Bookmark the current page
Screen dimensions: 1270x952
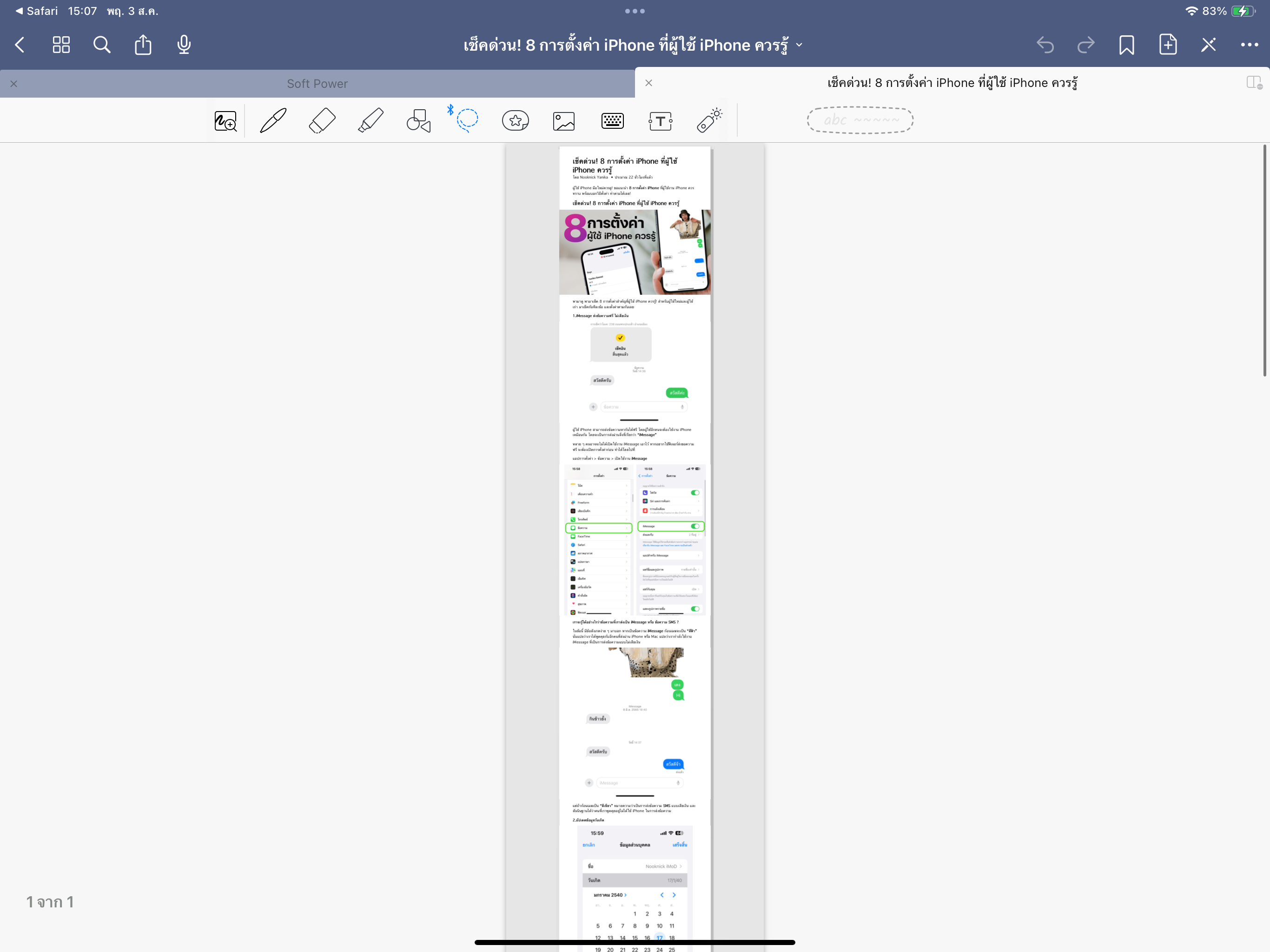click(x=1126, y=45)
